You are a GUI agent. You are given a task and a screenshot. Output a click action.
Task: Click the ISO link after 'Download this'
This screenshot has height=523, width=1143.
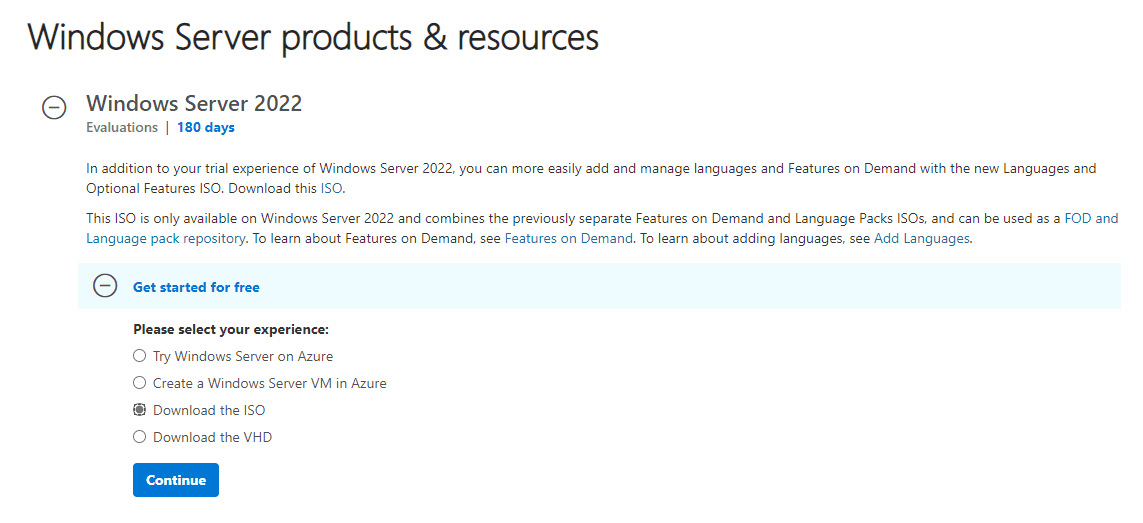tap(331, 188)
